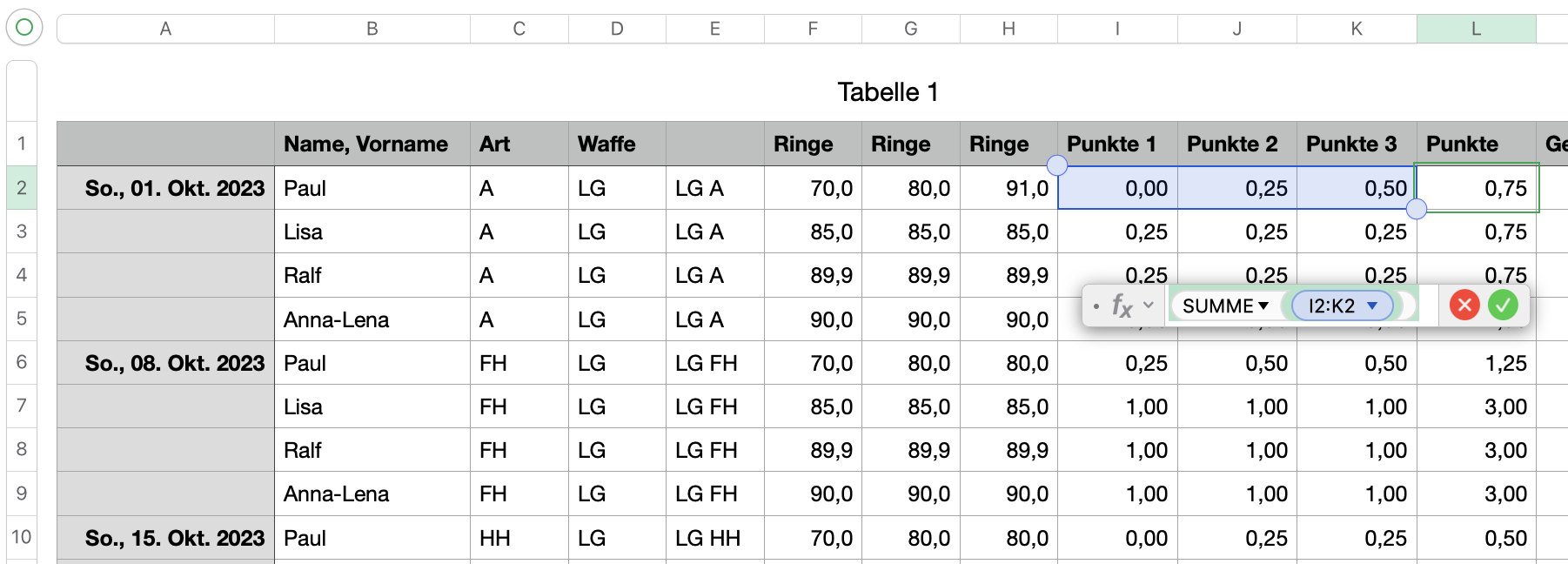Select column header A

pyautogui.click(x=165, y=29)
